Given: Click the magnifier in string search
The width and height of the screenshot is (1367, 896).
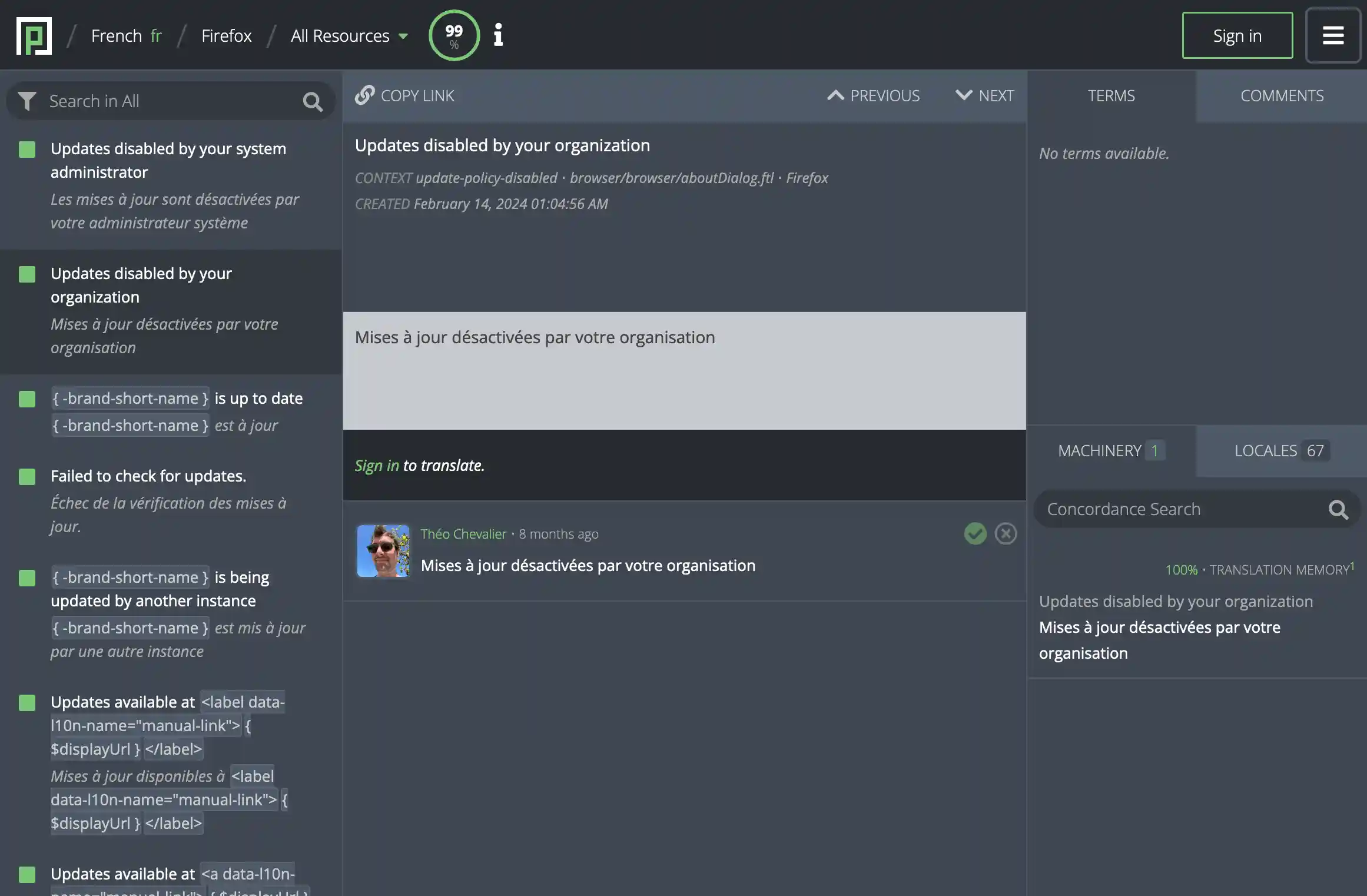Looking at the screenshot, I should [x=313, y=102].
